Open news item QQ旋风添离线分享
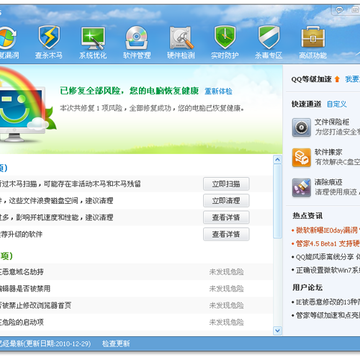 pyautogui.click(x=327, y=257)
